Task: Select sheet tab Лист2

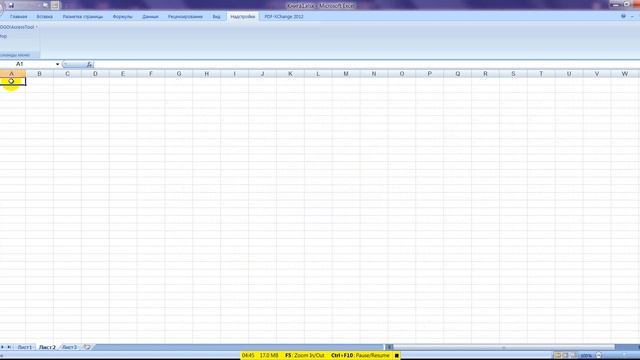Action: (x=47, y=347)
